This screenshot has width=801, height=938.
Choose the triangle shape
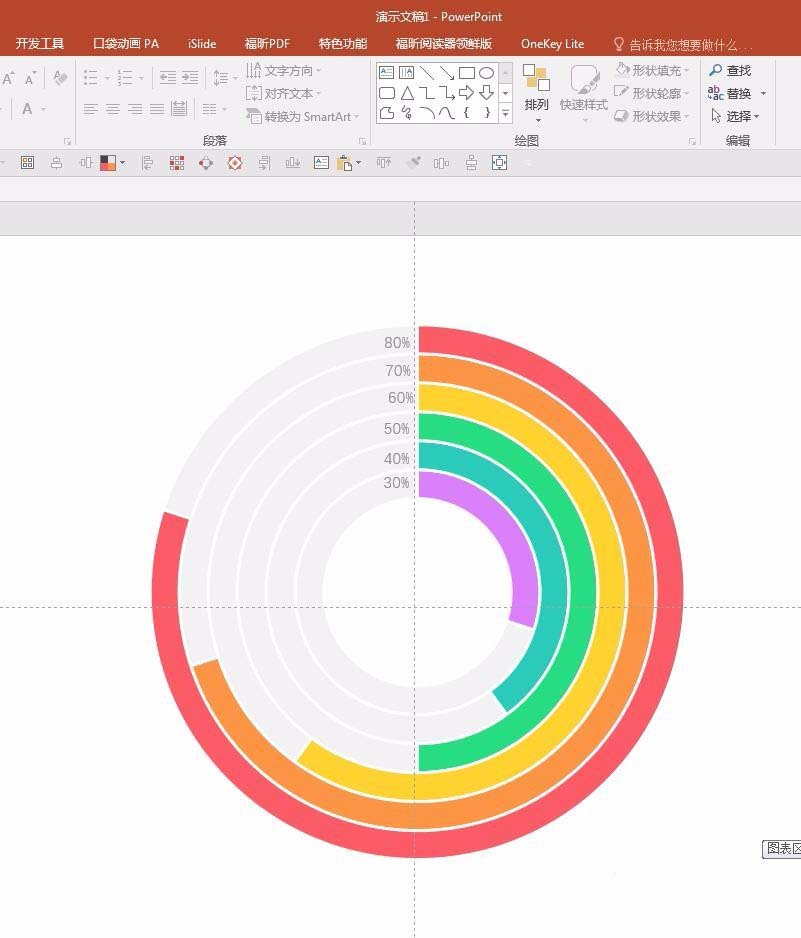point(407,93)
